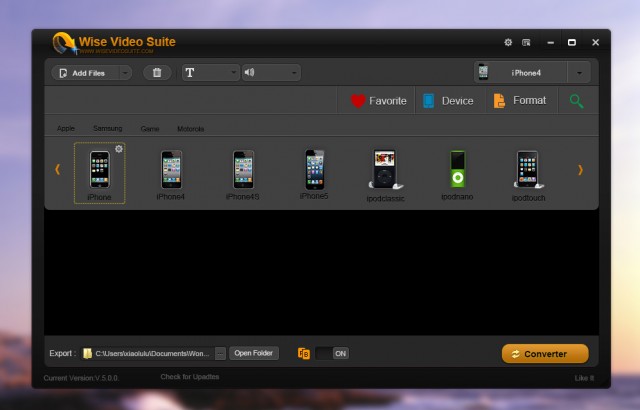Click the orange merge files icon
Image resolution: width=640 pixels, height=410 pixels.
[304, 353]
